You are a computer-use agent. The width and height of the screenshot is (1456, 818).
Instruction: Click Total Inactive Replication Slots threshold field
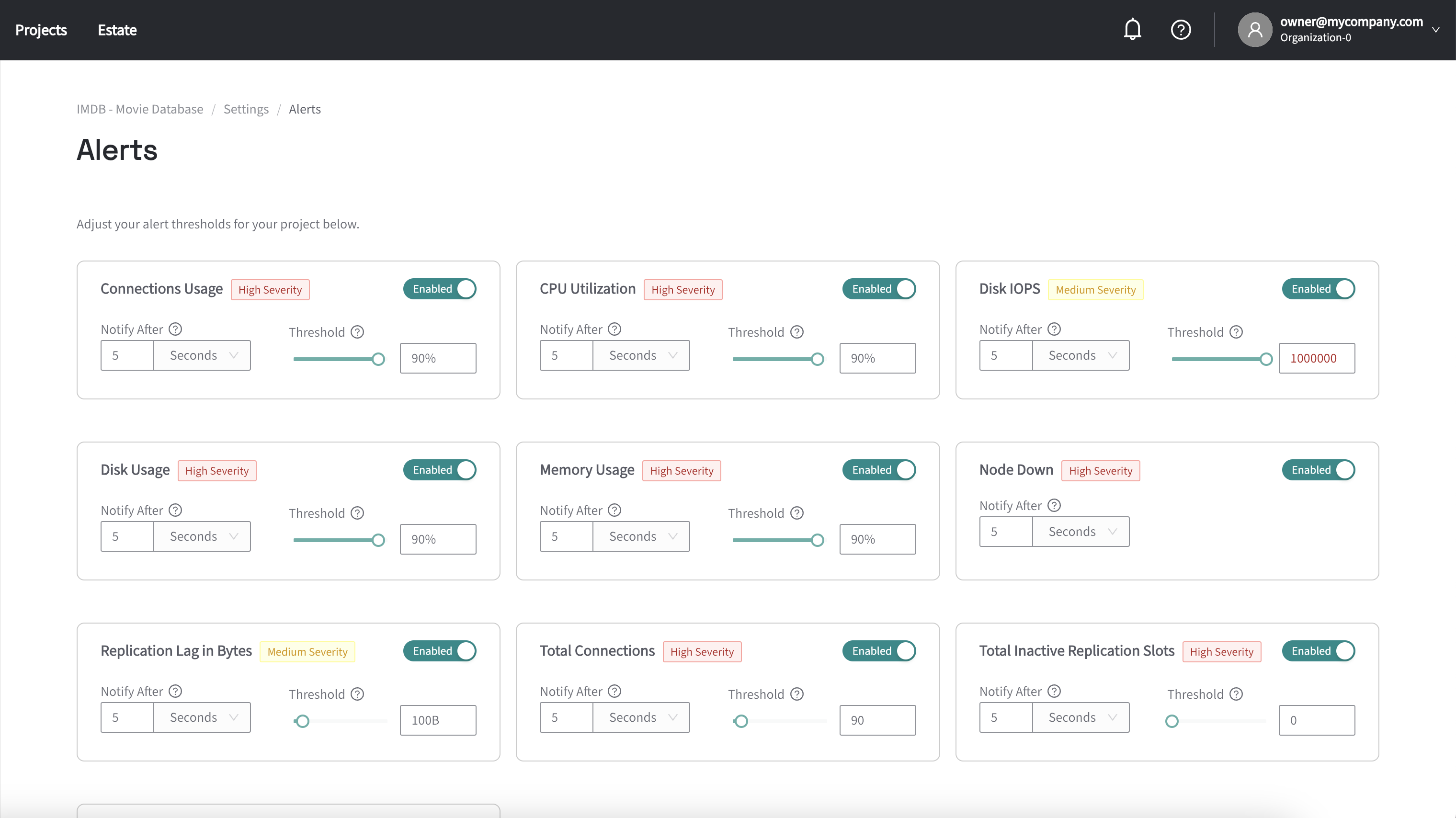(x=1317, y=720)
